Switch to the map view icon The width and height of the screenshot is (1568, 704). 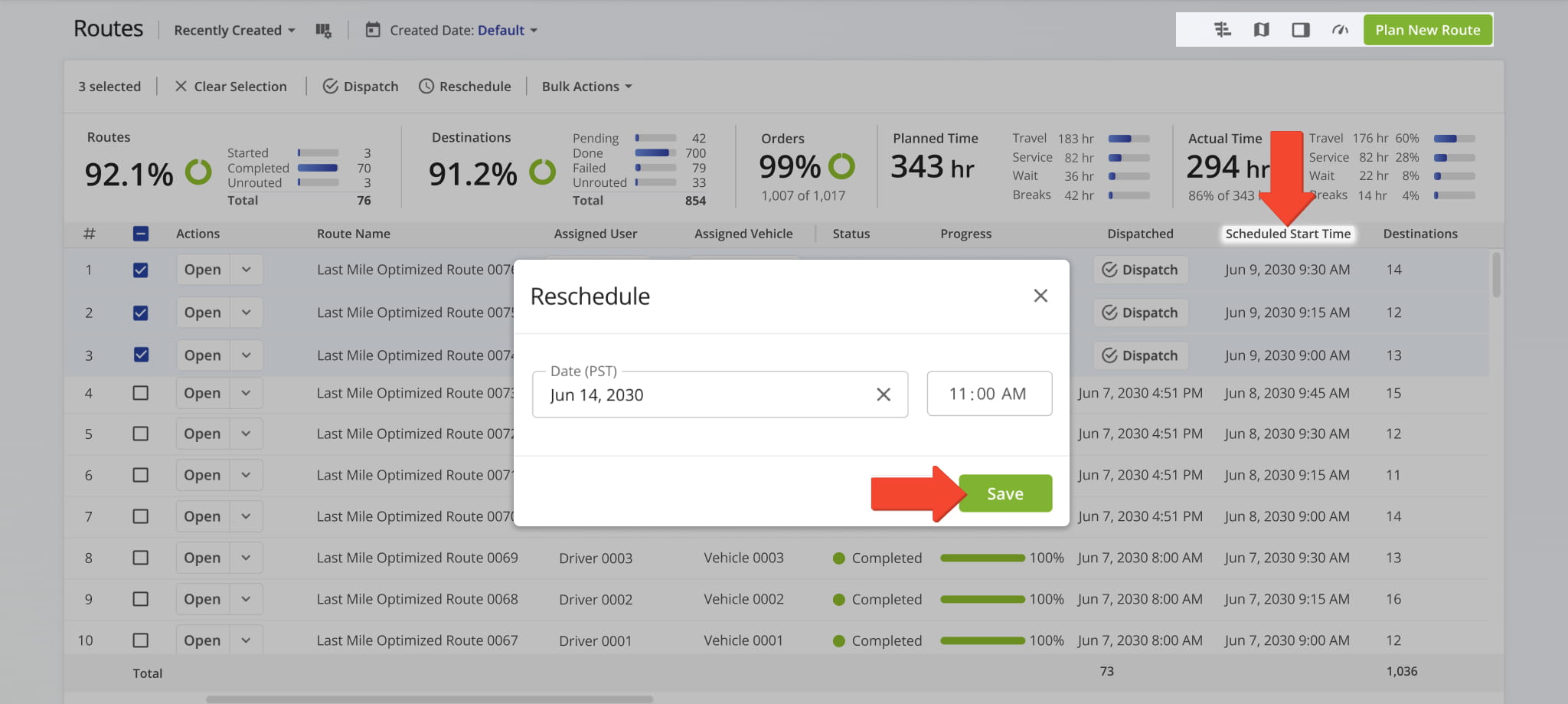(x=1261, y=30)
